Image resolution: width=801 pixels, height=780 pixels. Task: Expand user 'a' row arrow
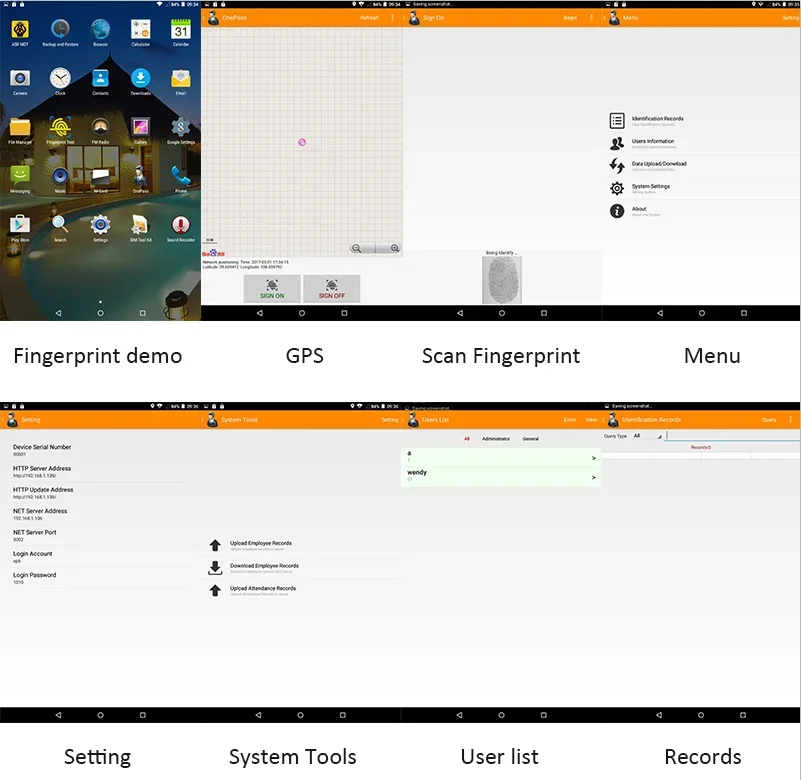pyautogui.click(x=593, y=458)
